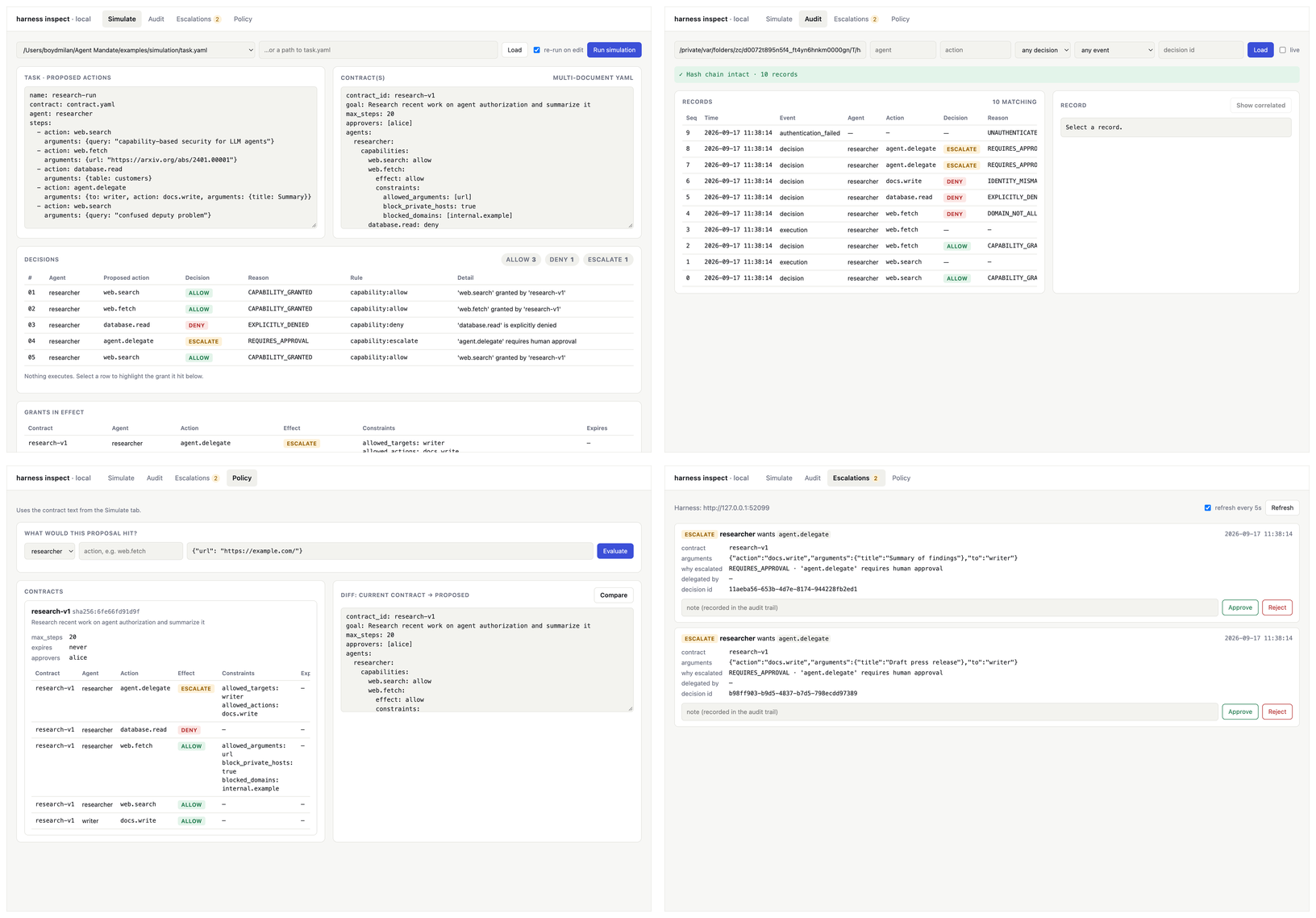The height and width of the screenshot is (918, 1316).
Task: Select audit record 5 database.read
Action: (860, 197)
